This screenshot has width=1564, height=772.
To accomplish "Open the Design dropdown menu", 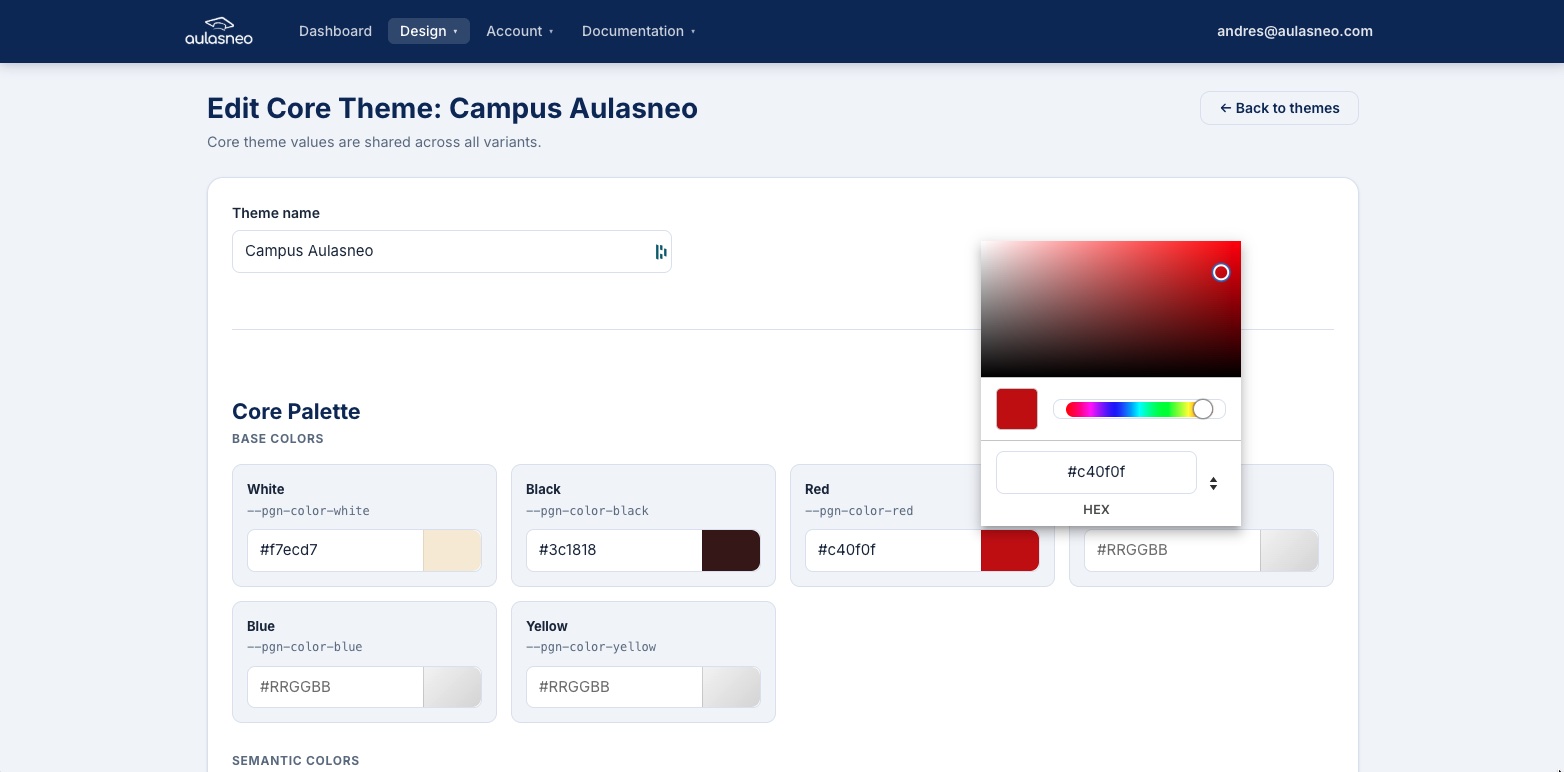I will coord(428,31).
